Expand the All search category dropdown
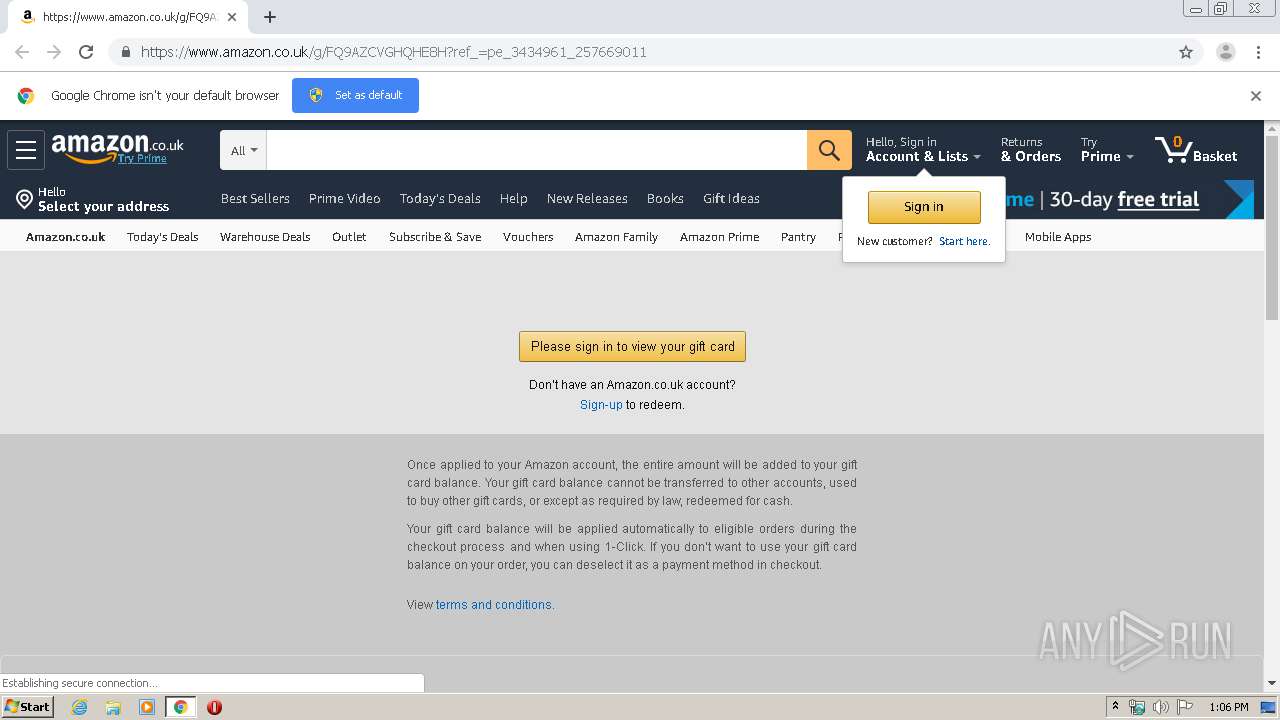1280x720 pixels. [244, 150]
